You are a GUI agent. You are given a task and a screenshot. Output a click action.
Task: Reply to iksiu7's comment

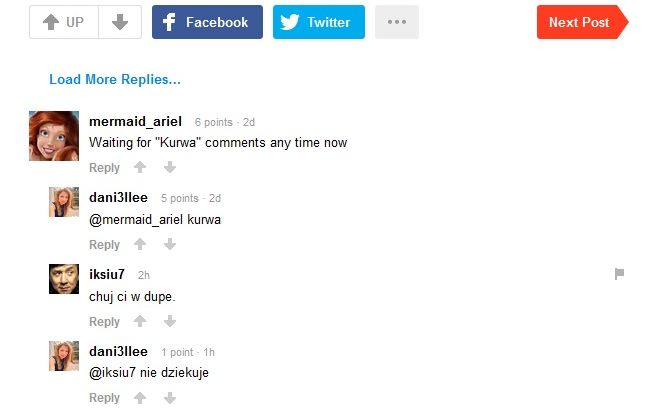point(104,322)
